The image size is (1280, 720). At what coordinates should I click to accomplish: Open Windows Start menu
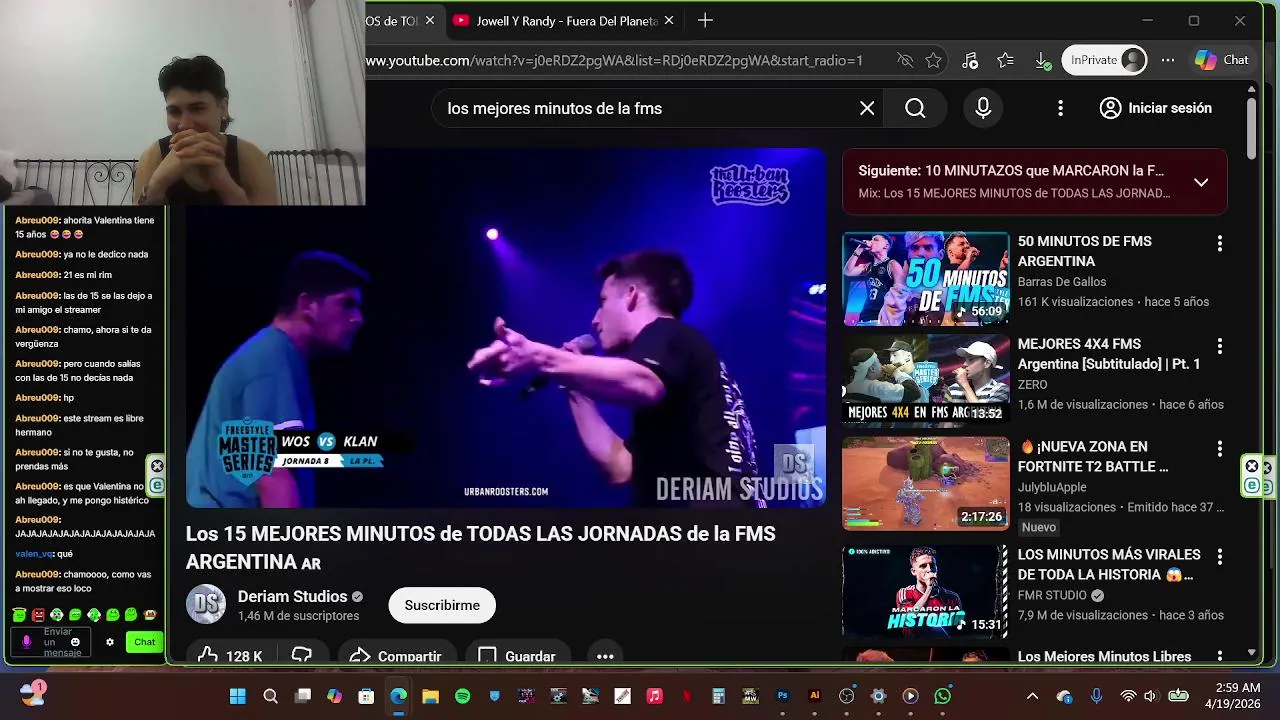click(237, 696)
